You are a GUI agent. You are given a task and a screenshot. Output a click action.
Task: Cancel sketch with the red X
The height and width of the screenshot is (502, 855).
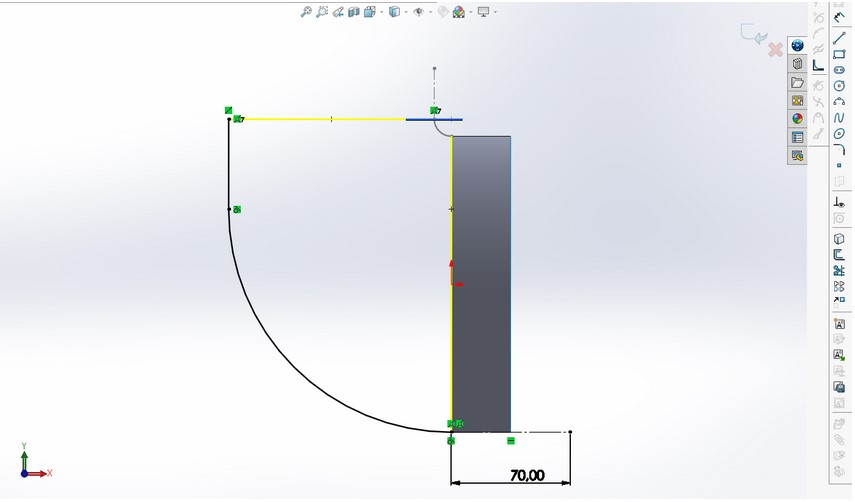tap(775, 49)
